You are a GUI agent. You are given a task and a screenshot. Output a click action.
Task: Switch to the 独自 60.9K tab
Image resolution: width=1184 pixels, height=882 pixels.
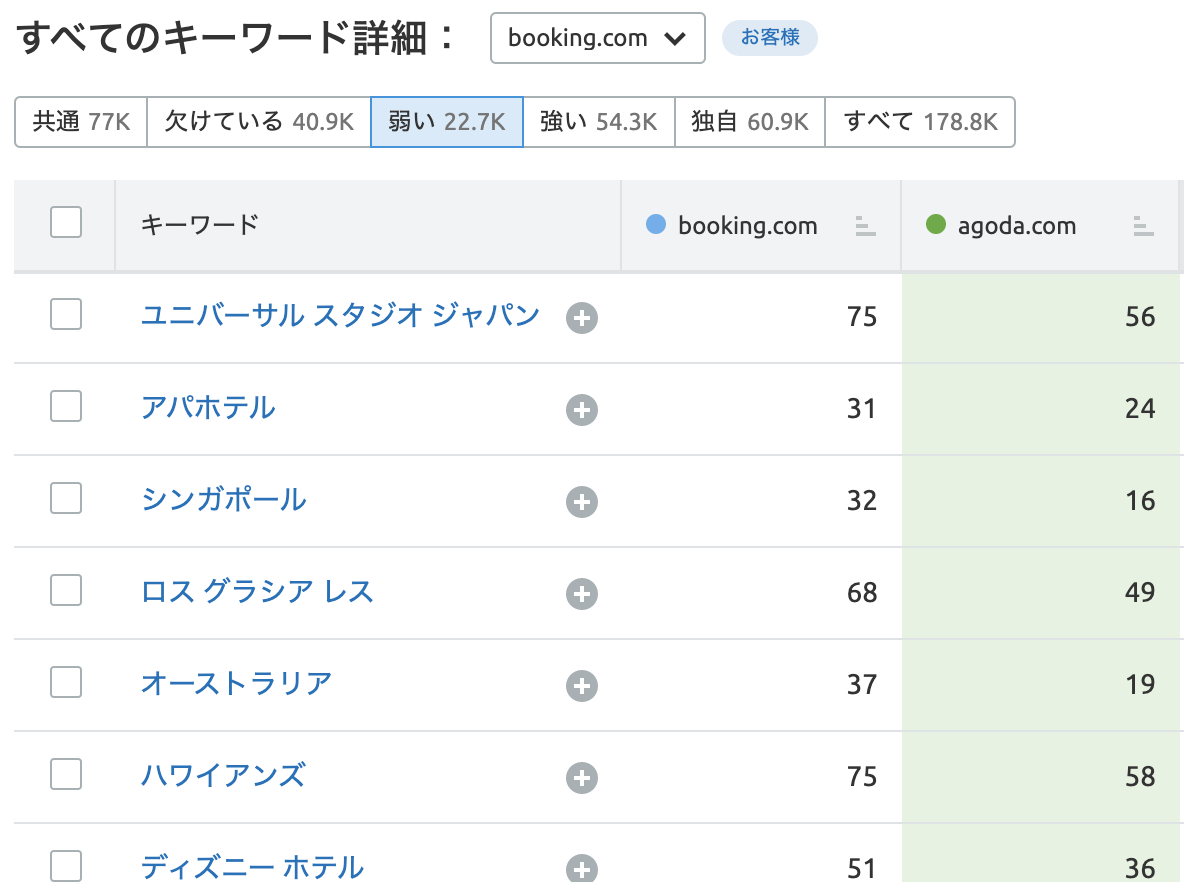coord(750,122)
